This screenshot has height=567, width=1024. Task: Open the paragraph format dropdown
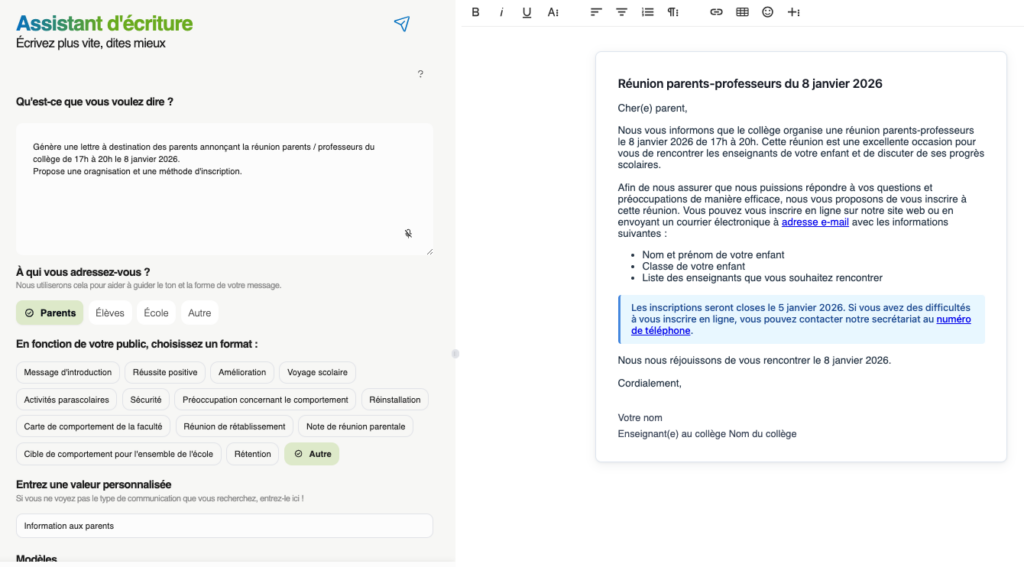pyautogui.click(x=673, y=12)
